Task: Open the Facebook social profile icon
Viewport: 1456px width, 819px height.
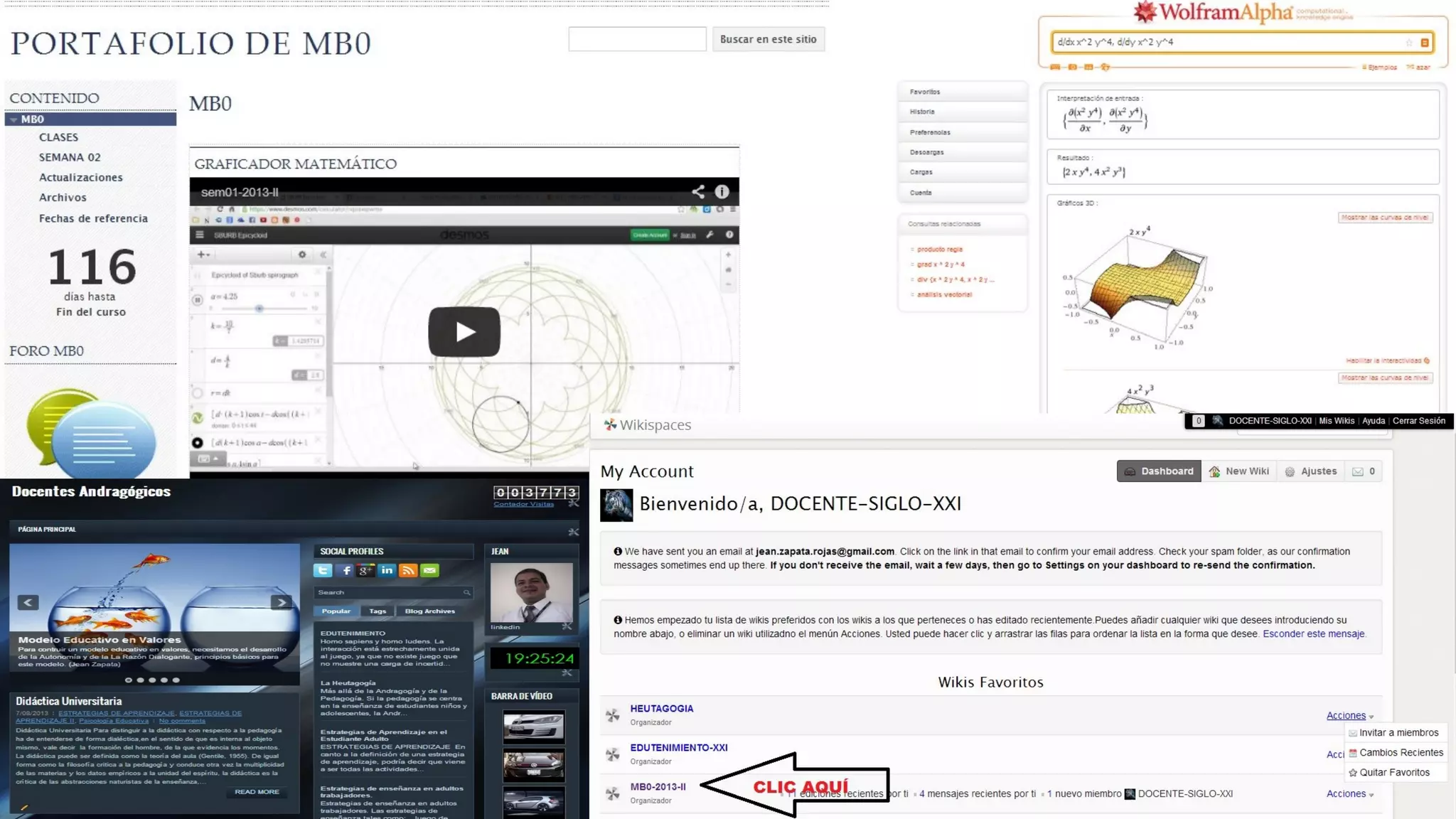Action: (x=345, y=570)
